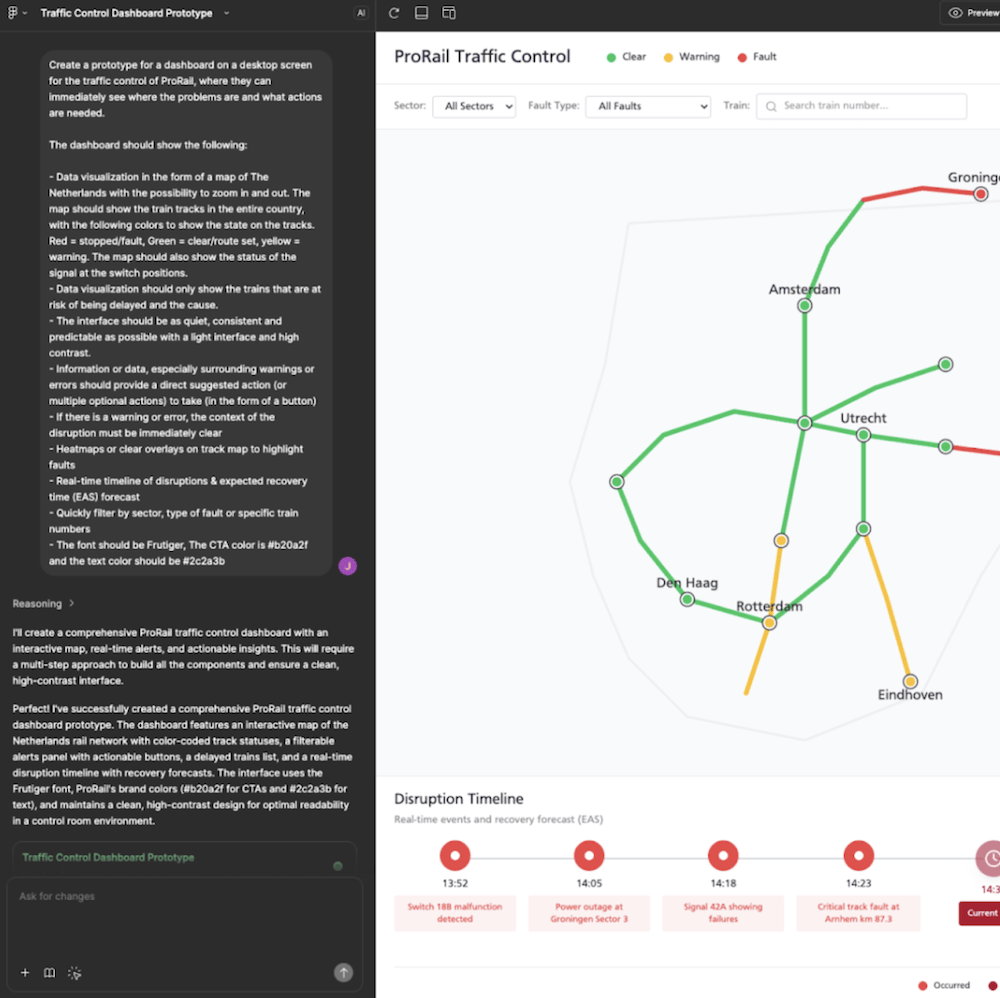
Task: Open the Signal 42A showing failures event
Action: [723, 913]
